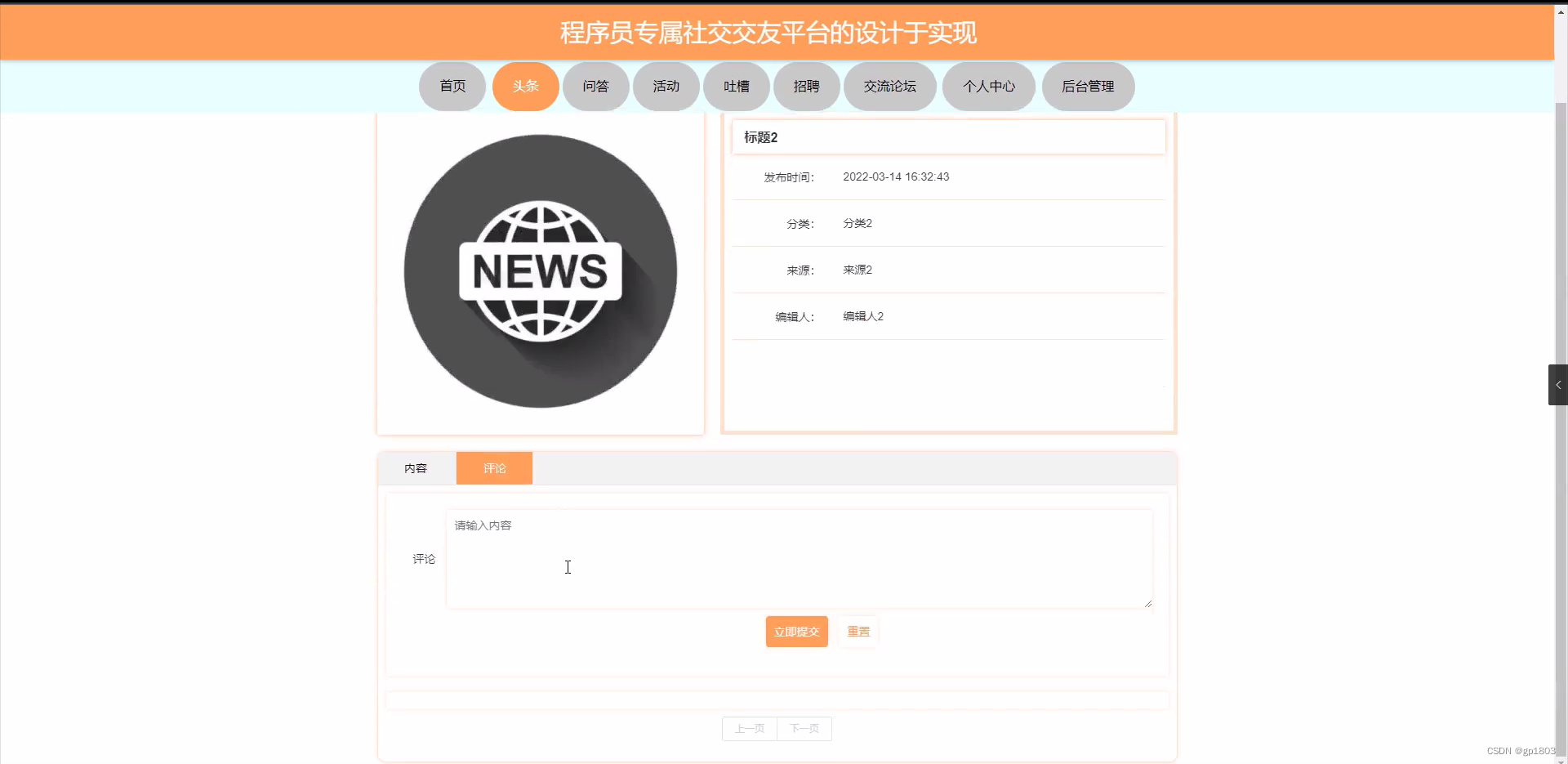
Task: Switch to the 内容 content tab
Action: point(416,467)
